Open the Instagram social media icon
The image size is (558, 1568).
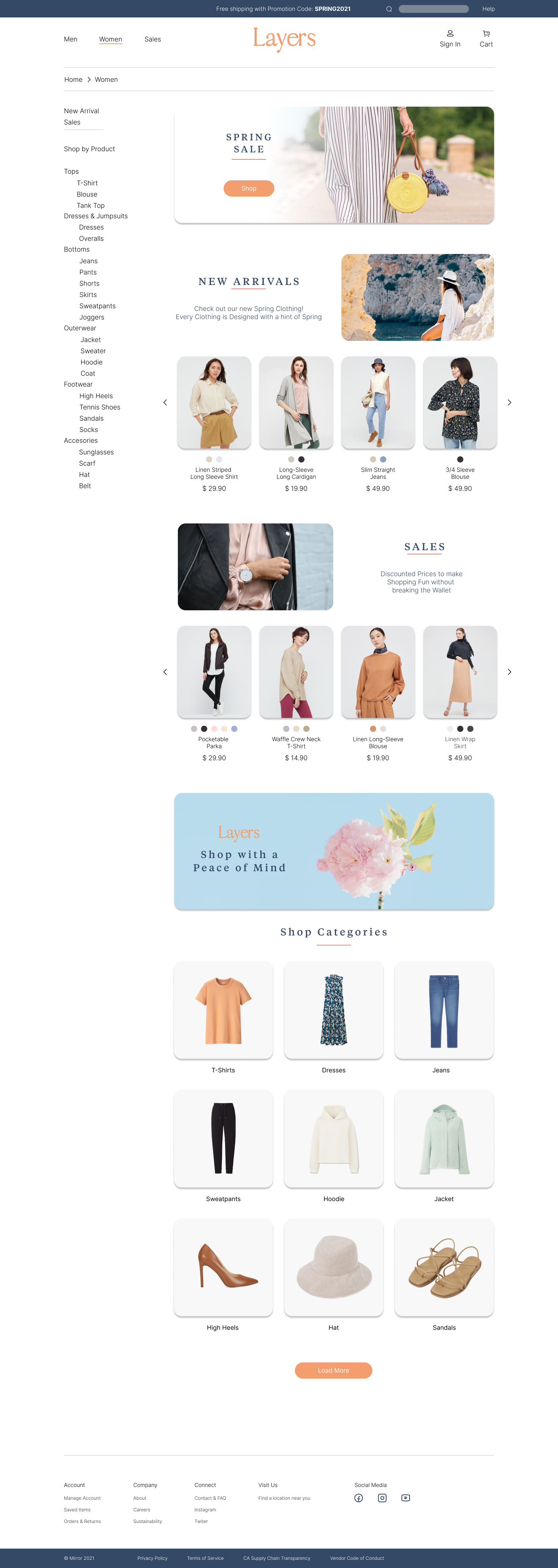pyautogui.click(x=382, y=1498)
